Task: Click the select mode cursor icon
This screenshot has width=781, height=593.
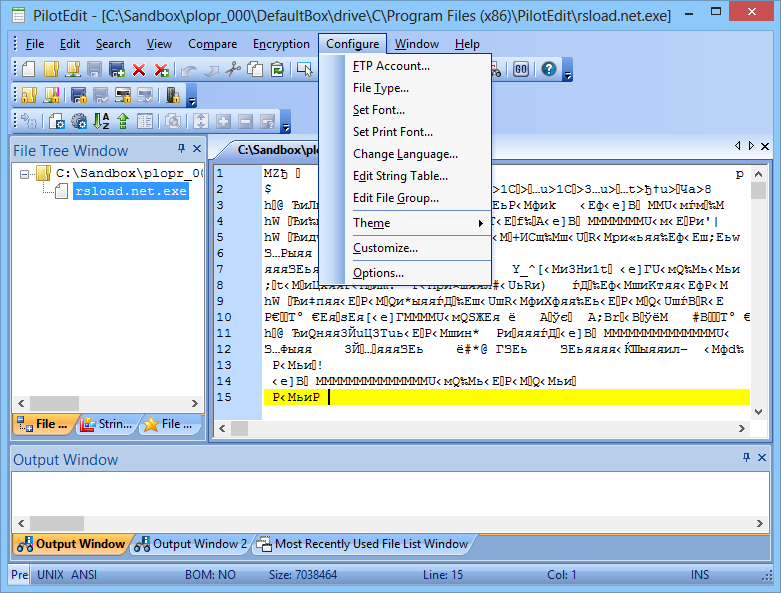Action: 304,69
